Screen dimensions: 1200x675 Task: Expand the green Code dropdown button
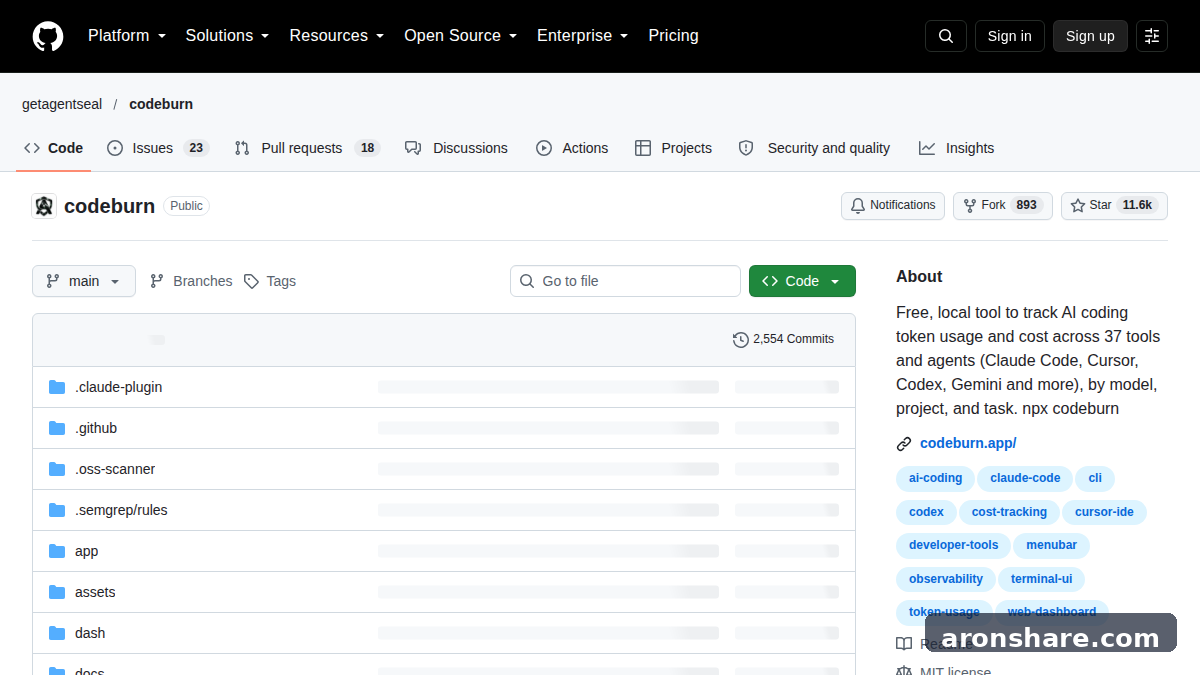(x=802, y=281)
